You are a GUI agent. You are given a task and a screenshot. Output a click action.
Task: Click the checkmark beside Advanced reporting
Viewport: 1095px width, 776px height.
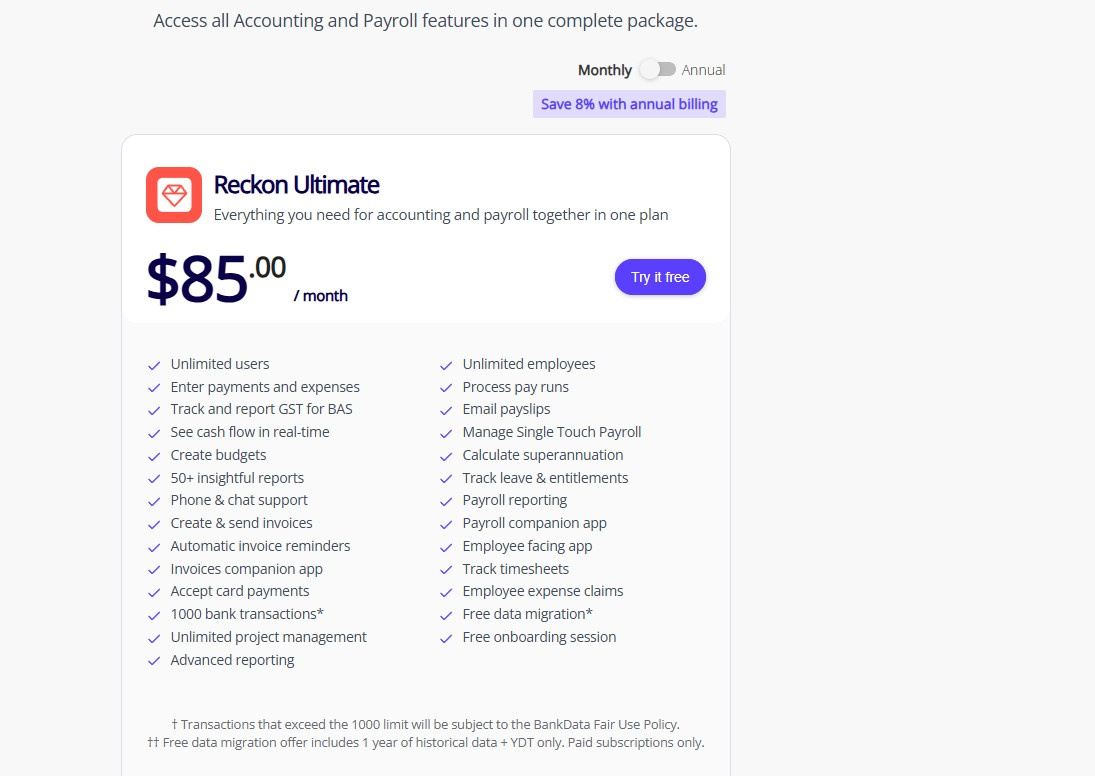[154, 660]
